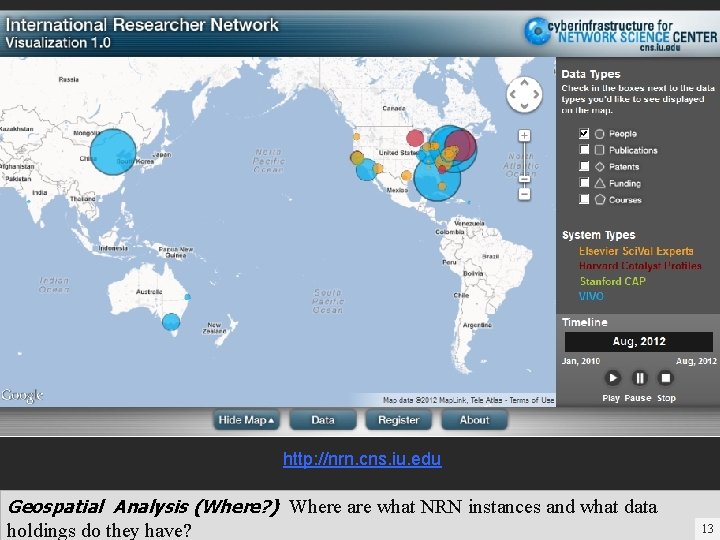Tick the Patents data type checkbox
The width and height of the screenshot is (720, 540).
(x=584, y=166)
